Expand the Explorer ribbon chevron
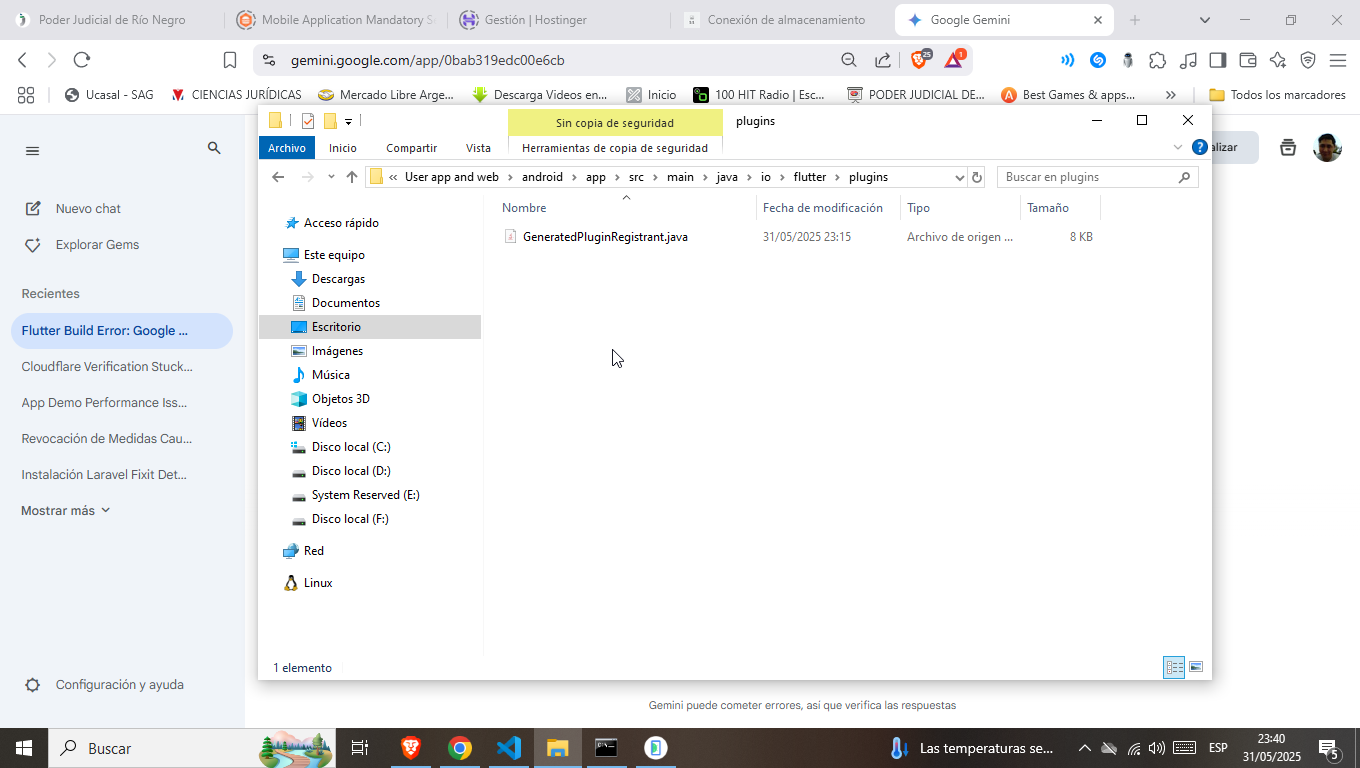The width and height of the screenshot is (1360, 768). click(x=1177, y=147)
